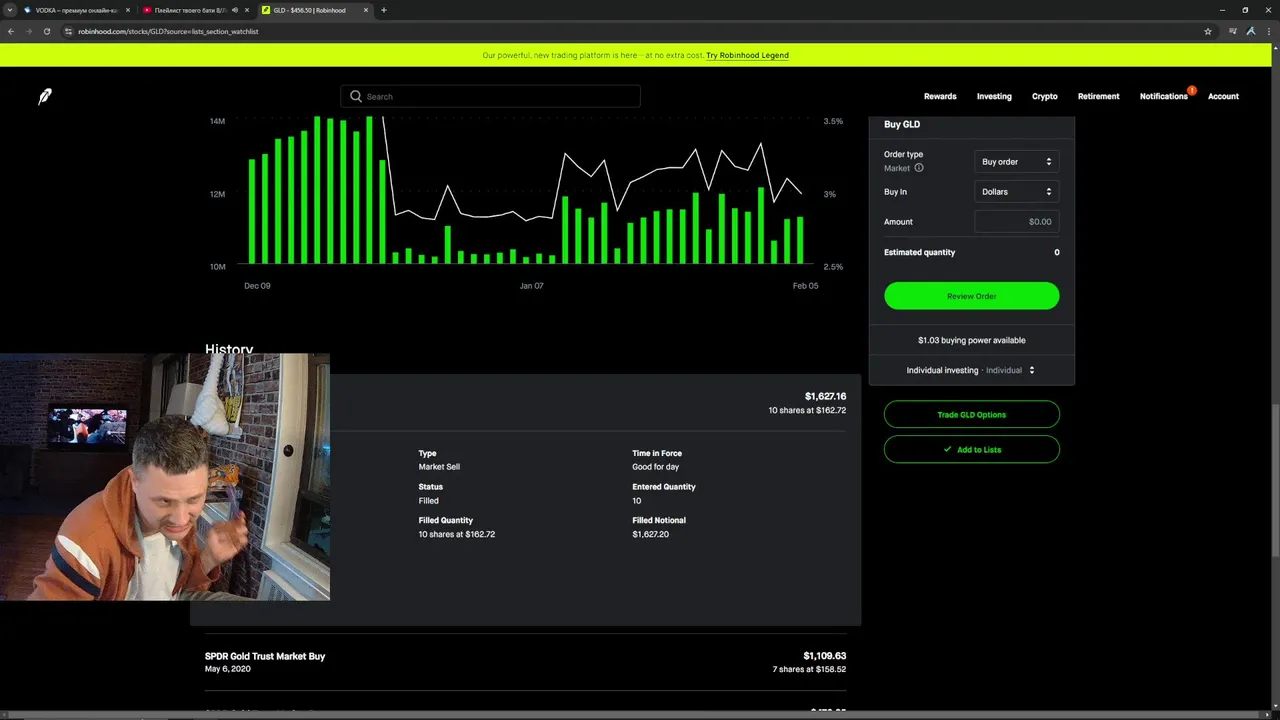Open the Notifications menu item

click(1164, 96)
